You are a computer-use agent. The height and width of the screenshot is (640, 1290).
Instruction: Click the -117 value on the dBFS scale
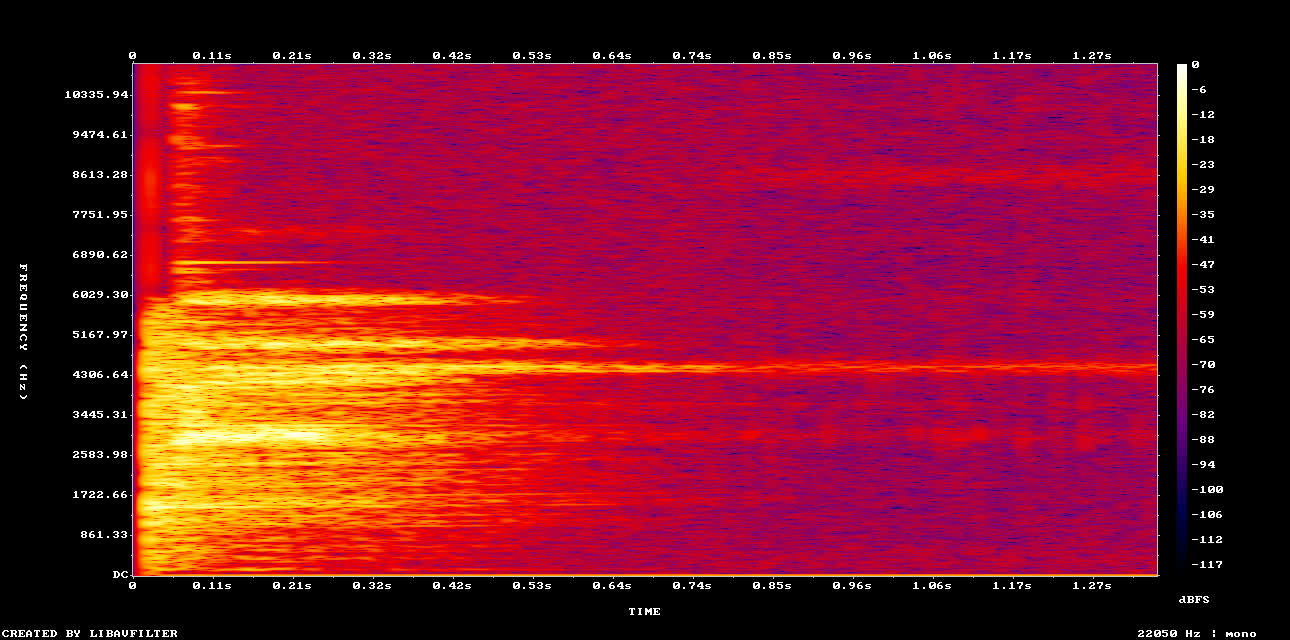point(1205,565)
